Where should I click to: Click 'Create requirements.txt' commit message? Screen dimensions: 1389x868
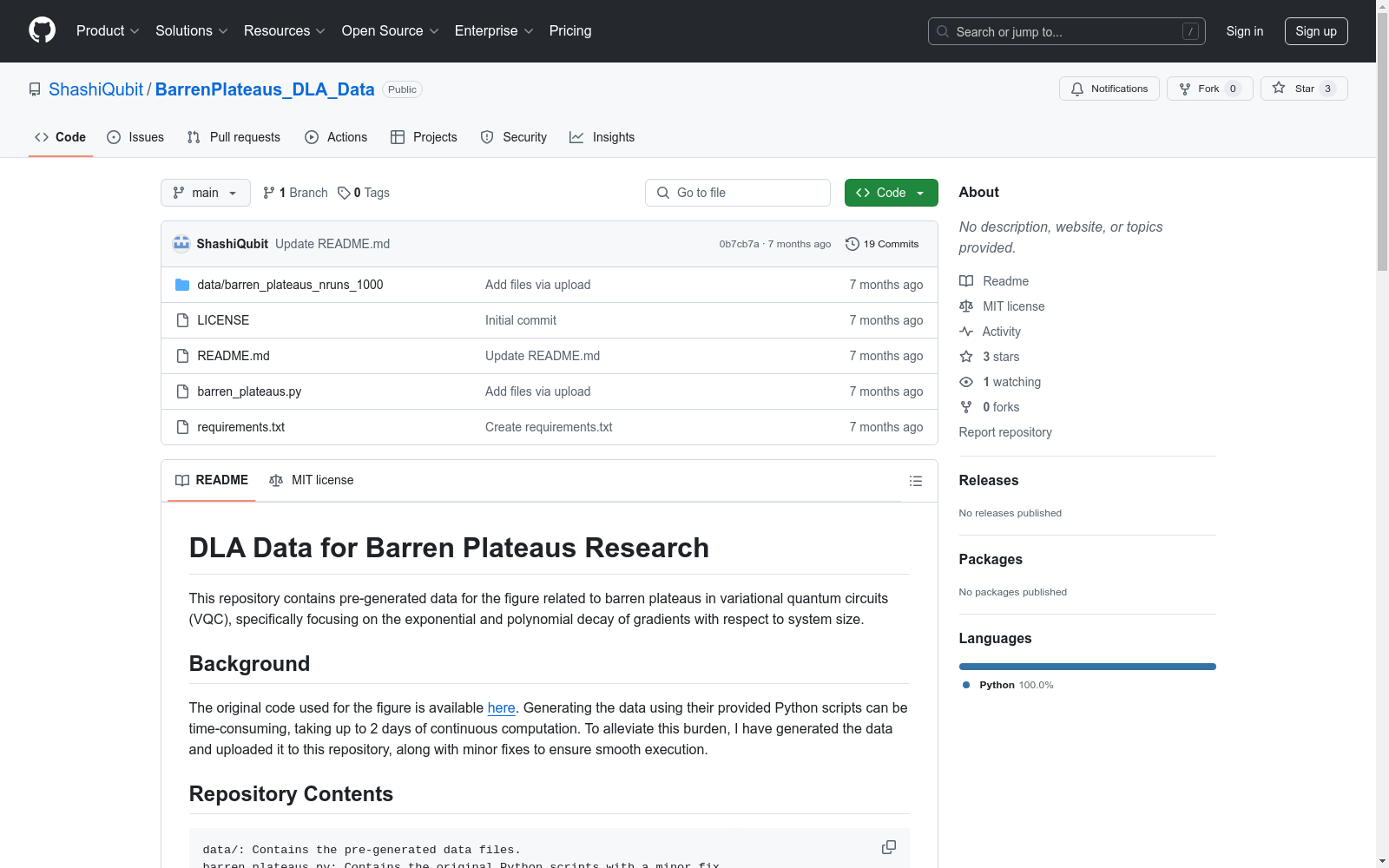click(x=549, y=427)
